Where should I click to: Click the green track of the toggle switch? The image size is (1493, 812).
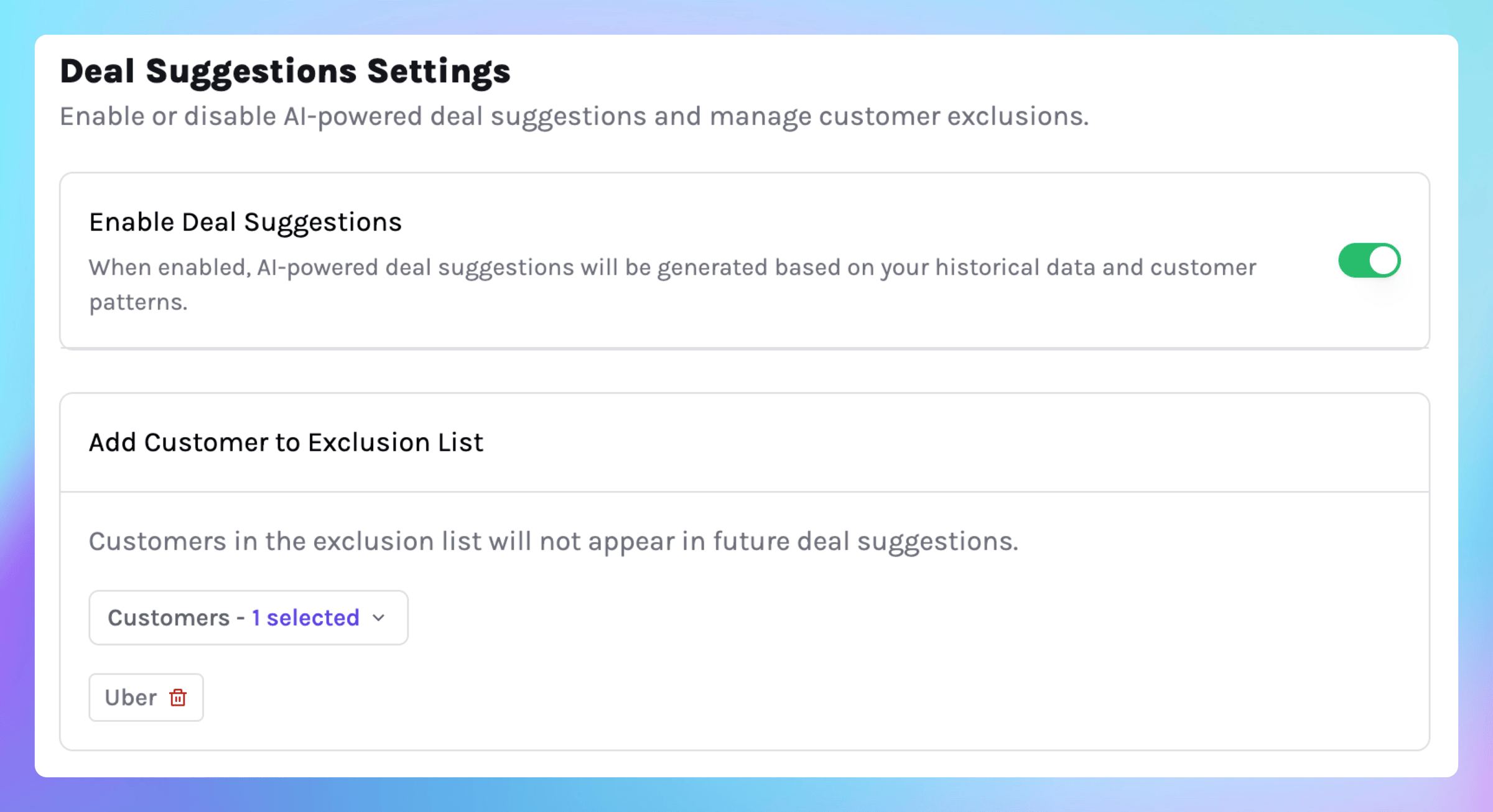click(1354, 261)
